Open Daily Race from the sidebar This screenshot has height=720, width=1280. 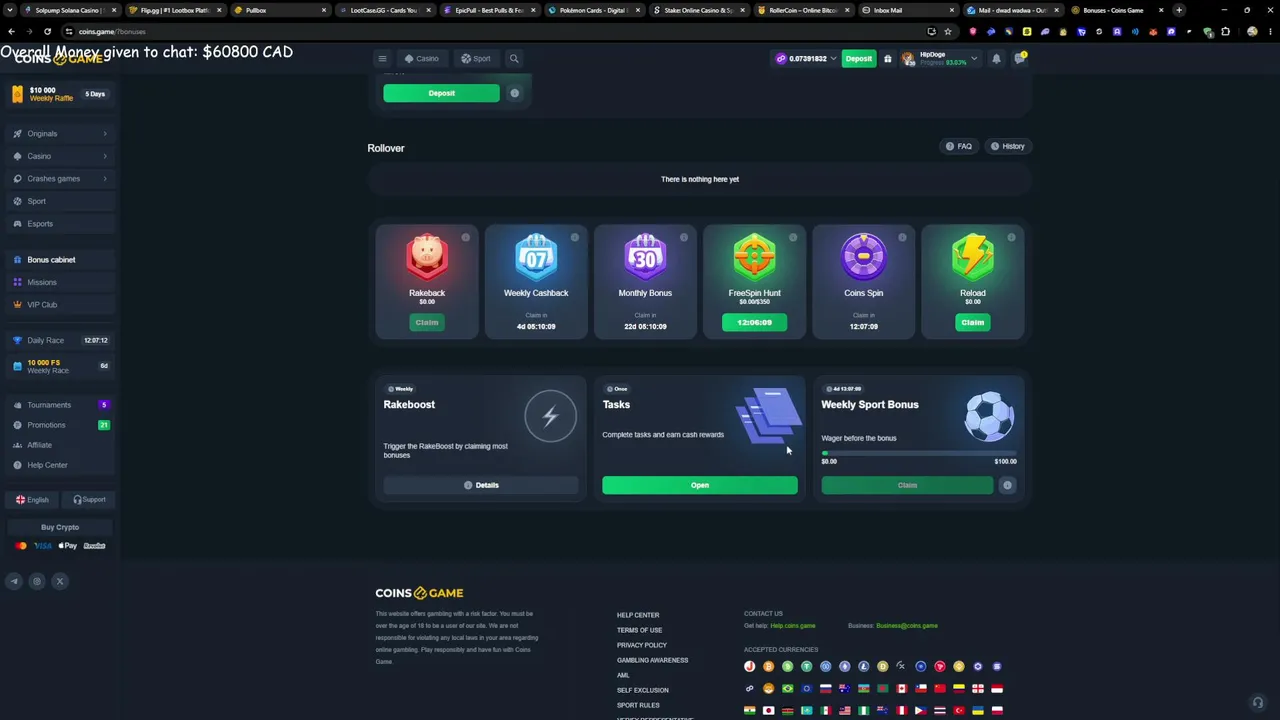pyautogui.click(x=62, y=340)
